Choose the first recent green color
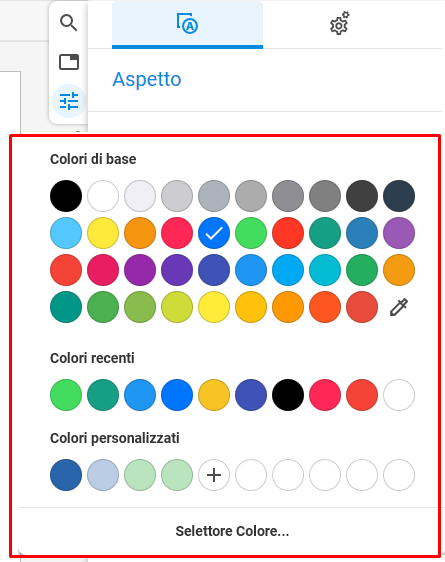445x562 pixels. [x=66, y=395]
